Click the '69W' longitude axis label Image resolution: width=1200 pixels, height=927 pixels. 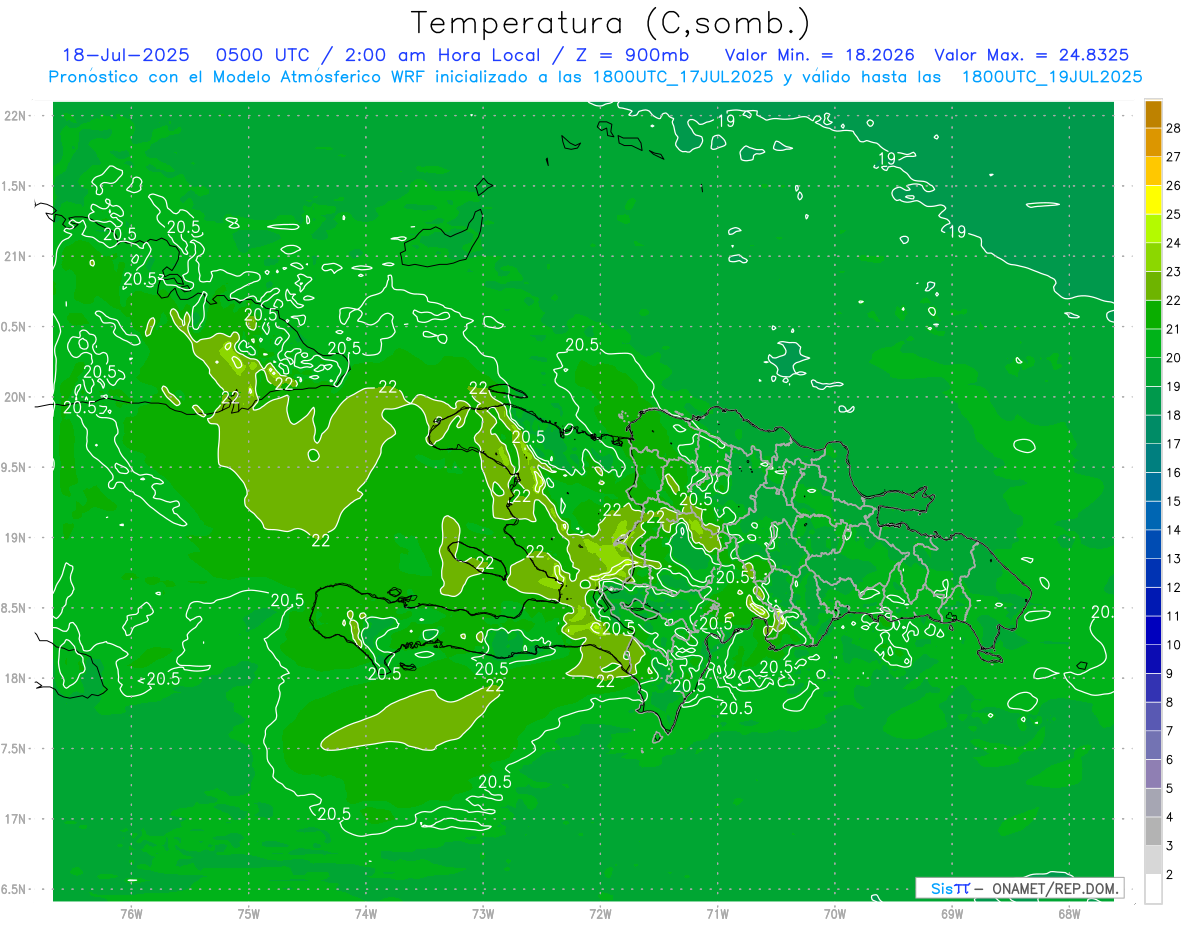click(x=952, y=913)
